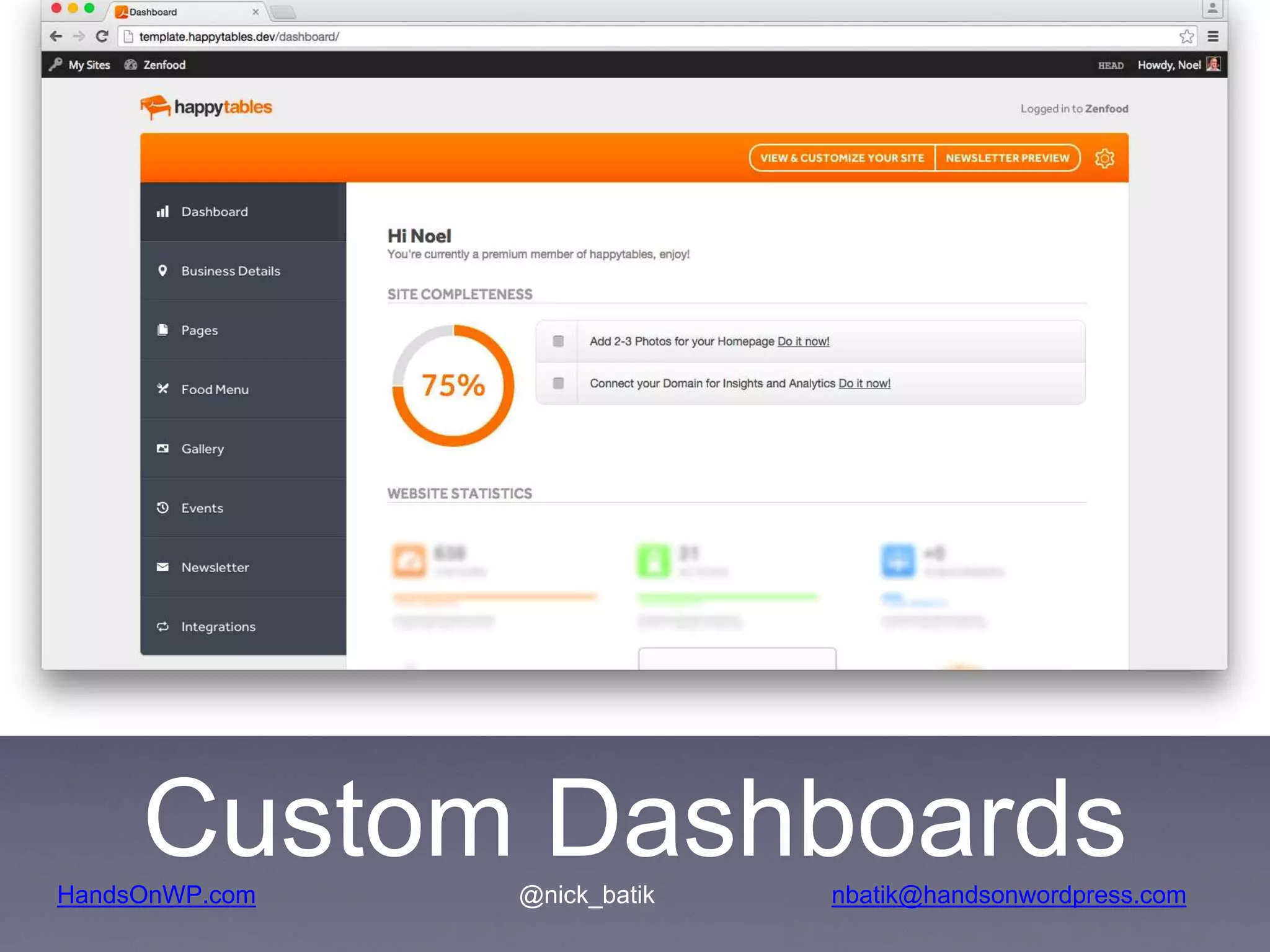Open Integrations in sidebar
1270x952 pixels.
tap(243, 626)
